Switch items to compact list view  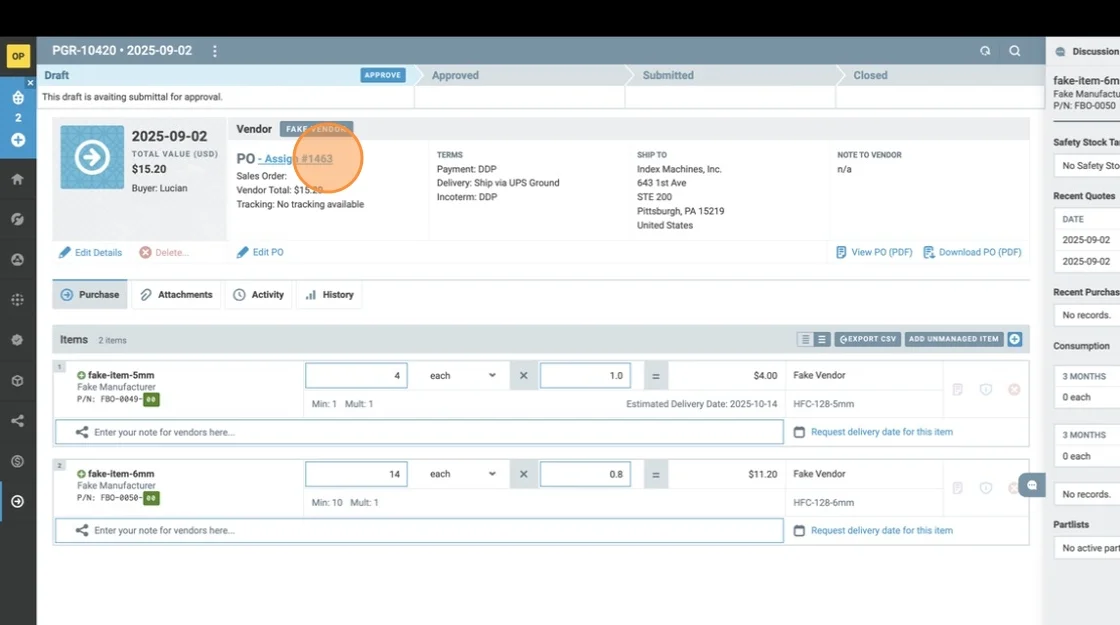(805, 340)
